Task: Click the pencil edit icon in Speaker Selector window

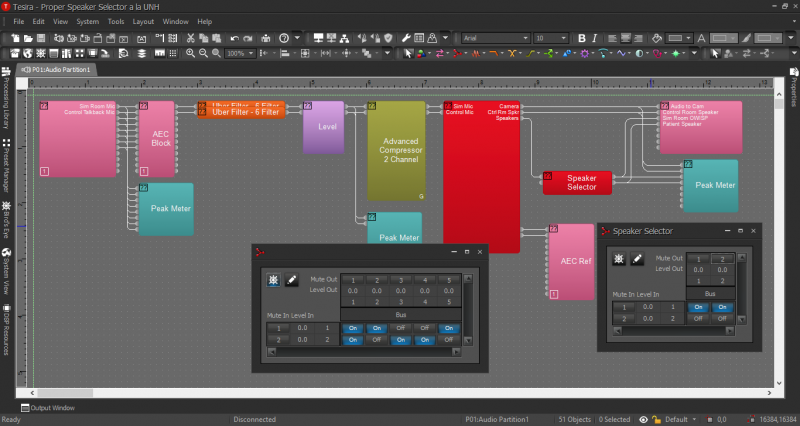Action: click(x=637, y=259)
